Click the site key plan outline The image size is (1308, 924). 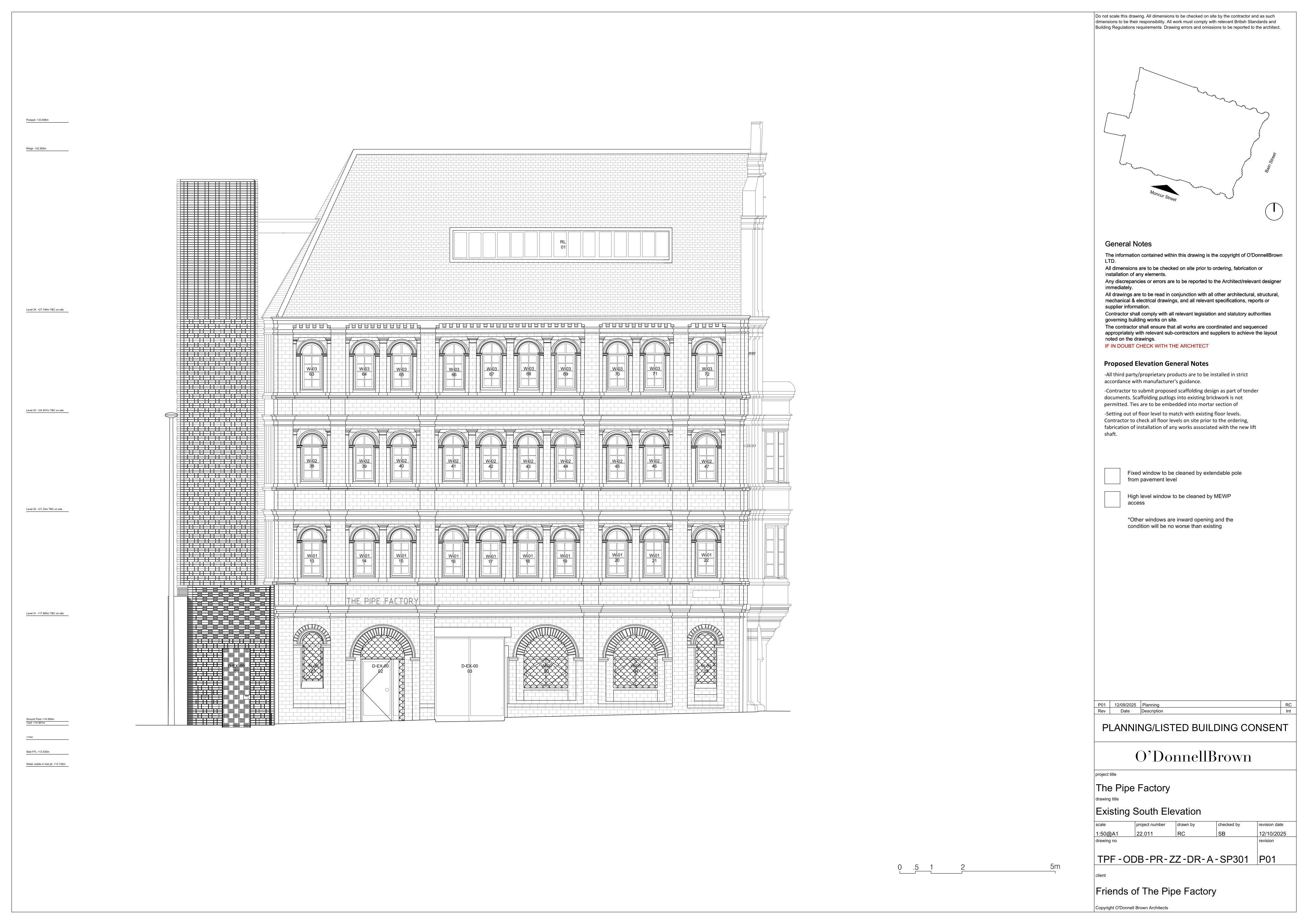click(1187, 133)
